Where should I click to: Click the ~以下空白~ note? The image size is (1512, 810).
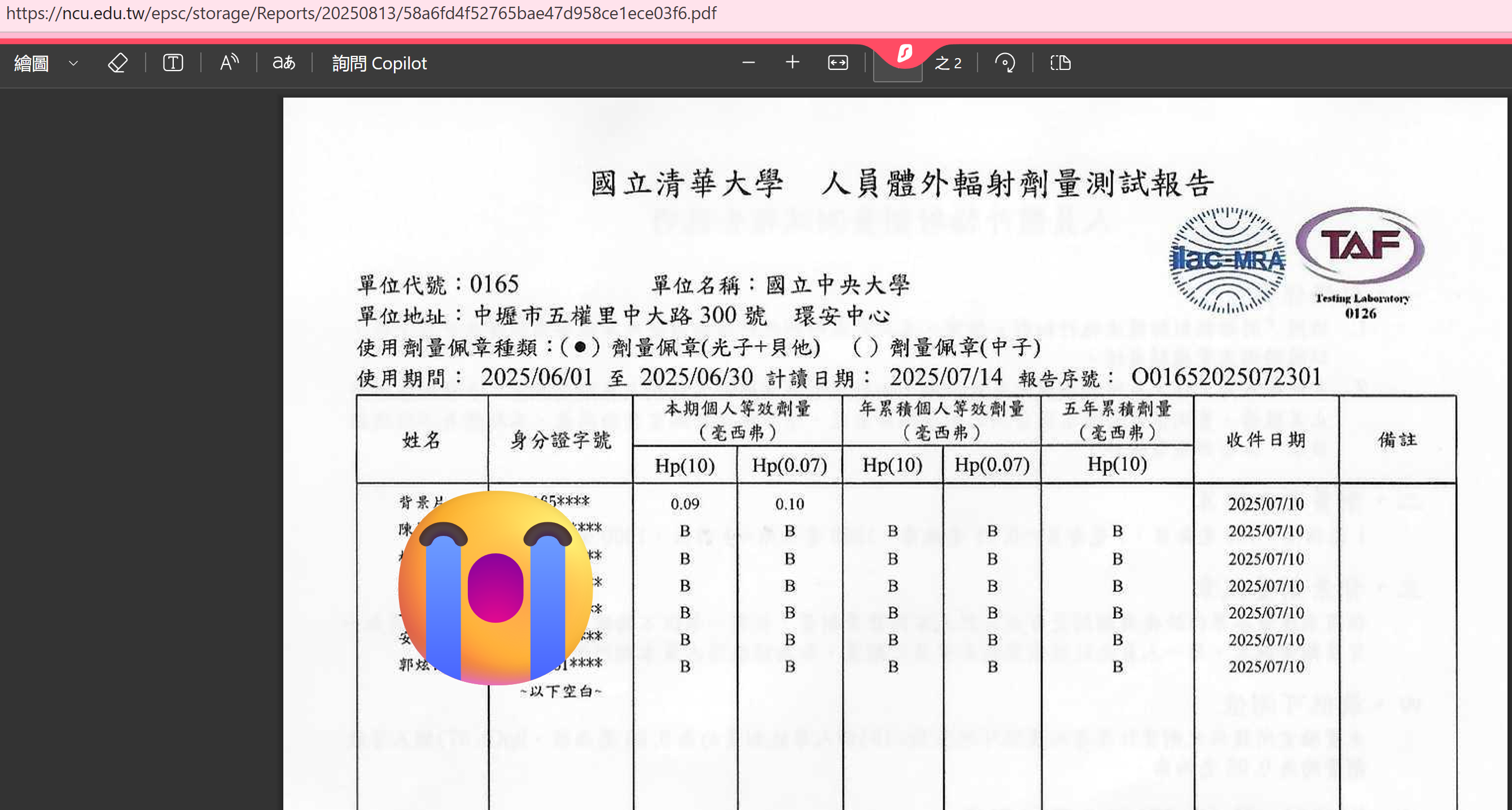pos(560,692)
